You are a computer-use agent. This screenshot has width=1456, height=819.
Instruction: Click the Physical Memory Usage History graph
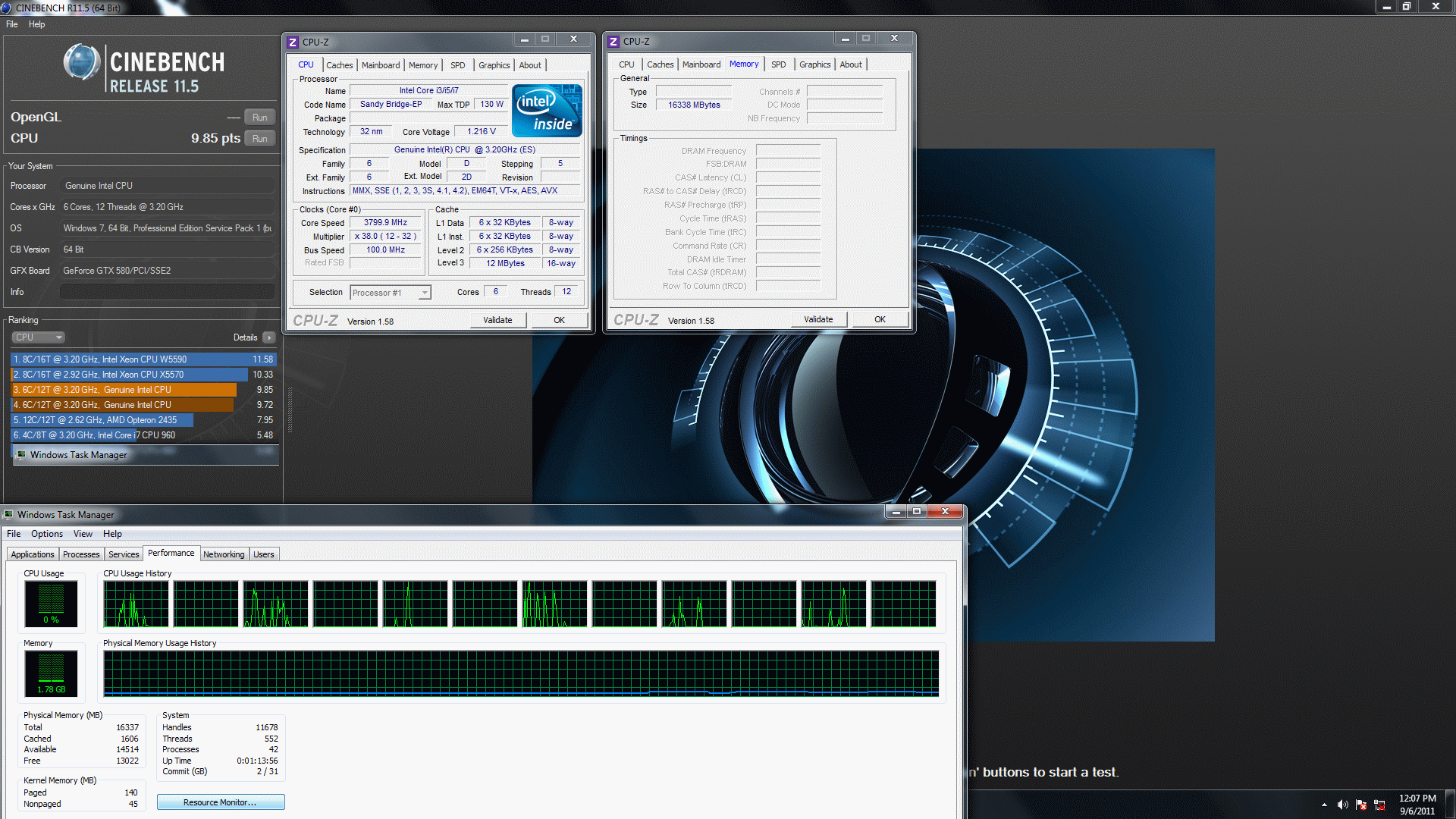click(521, 673)
